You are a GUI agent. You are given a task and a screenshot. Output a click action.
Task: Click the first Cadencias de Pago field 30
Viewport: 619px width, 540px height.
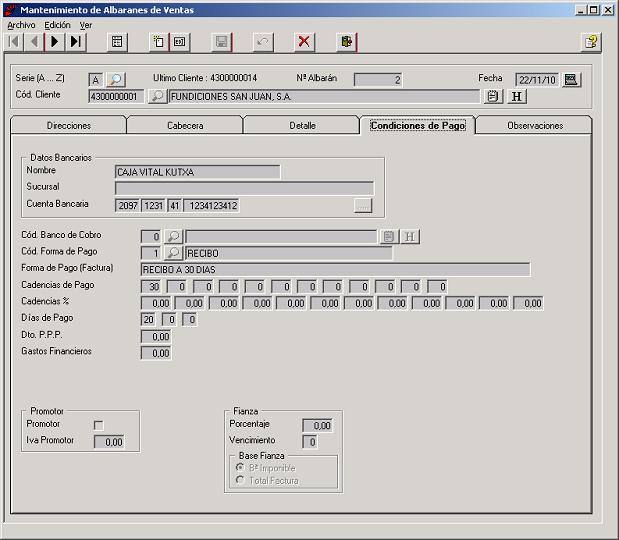(151, 287)
